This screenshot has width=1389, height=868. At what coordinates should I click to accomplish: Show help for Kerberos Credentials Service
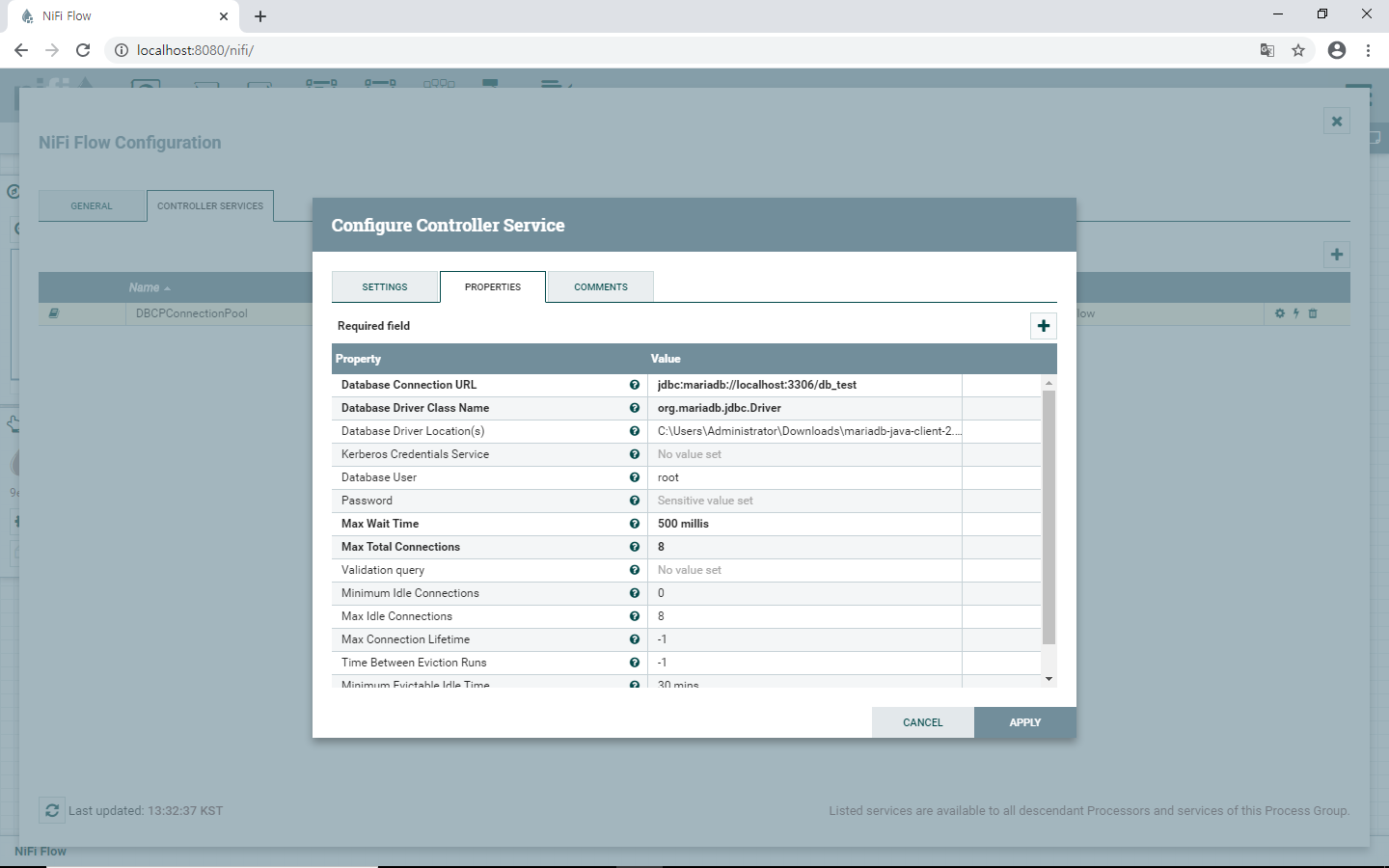635,454
